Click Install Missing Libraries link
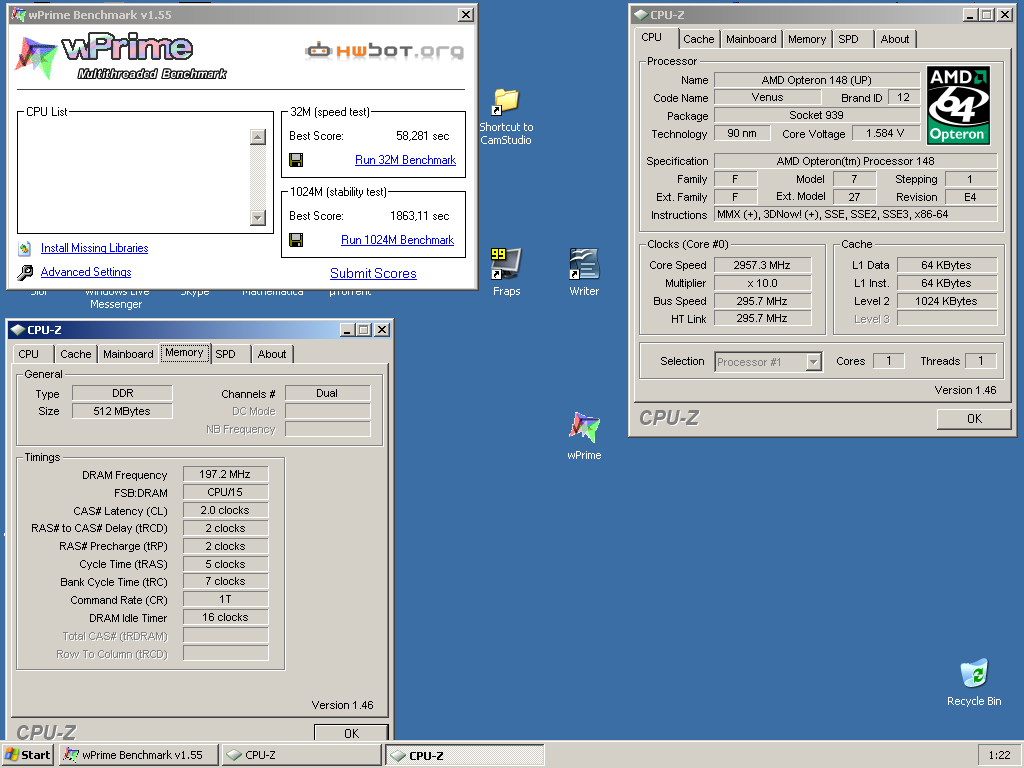This screenshot has width=1024, height=768. (95, 248)
